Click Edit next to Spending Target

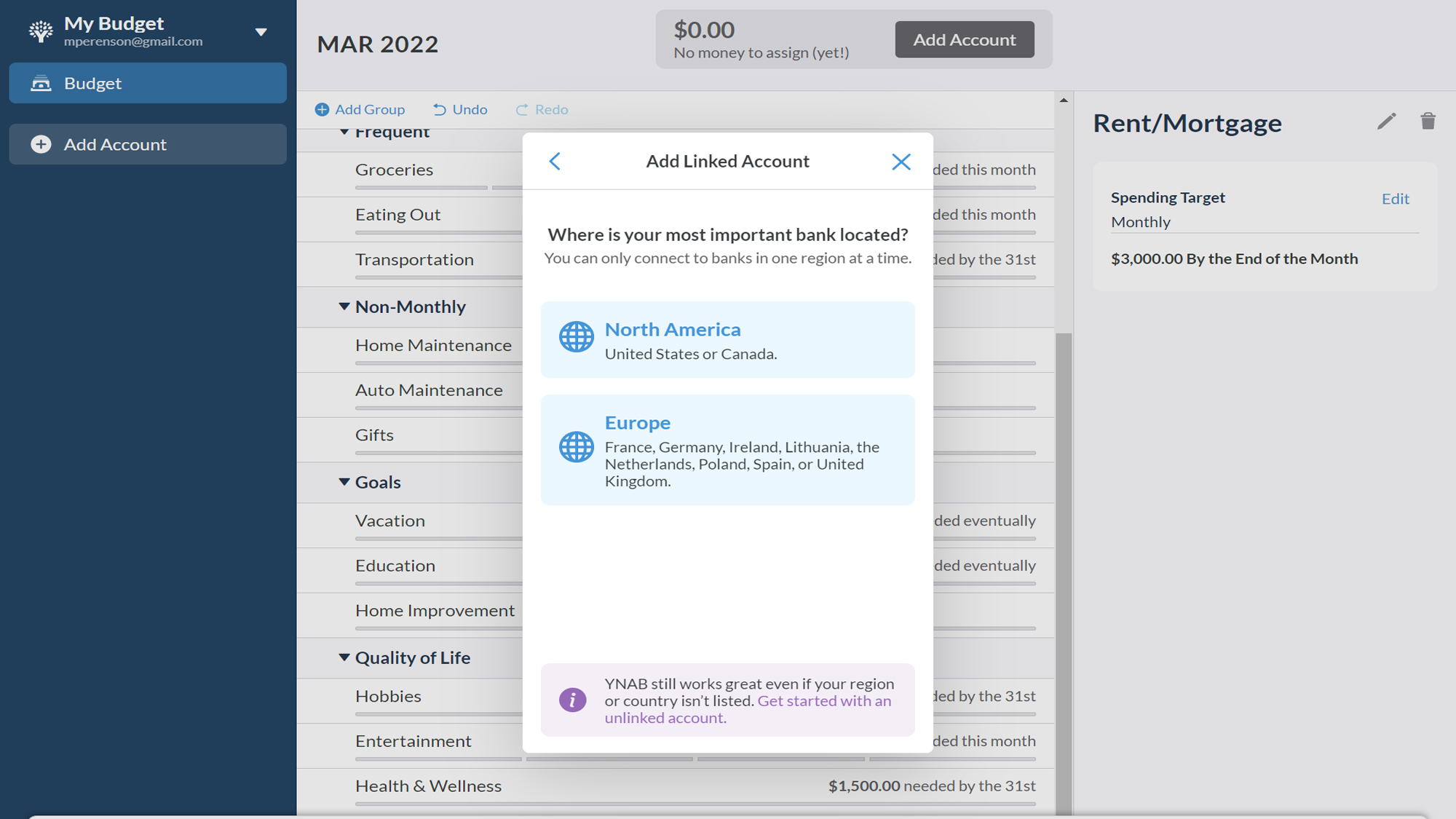pyautogui.click(x=1395, y=199)
